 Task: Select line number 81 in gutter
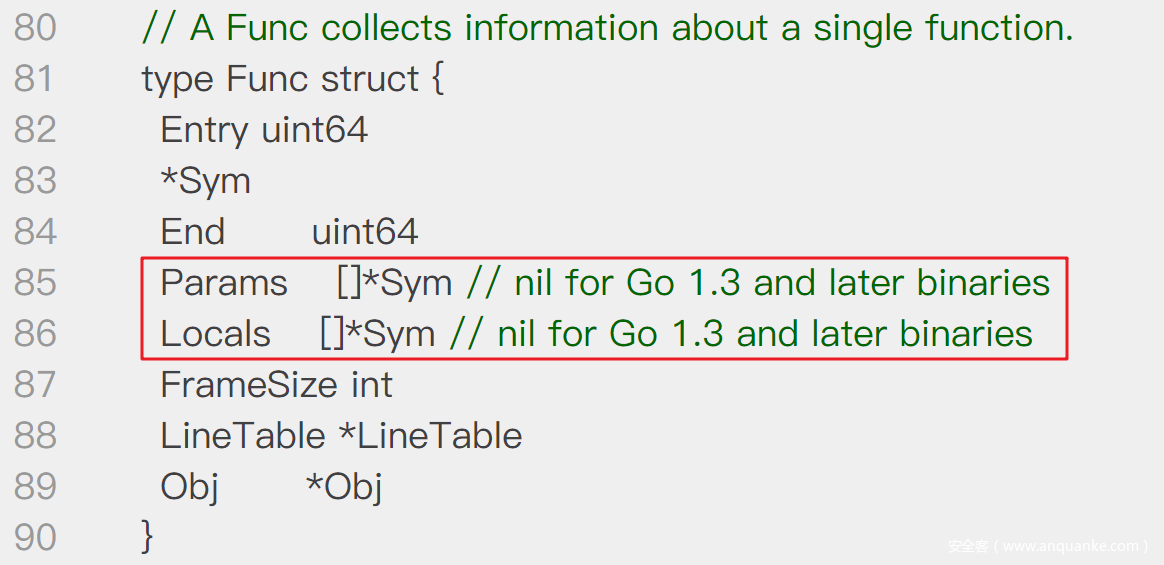(35, 79)
